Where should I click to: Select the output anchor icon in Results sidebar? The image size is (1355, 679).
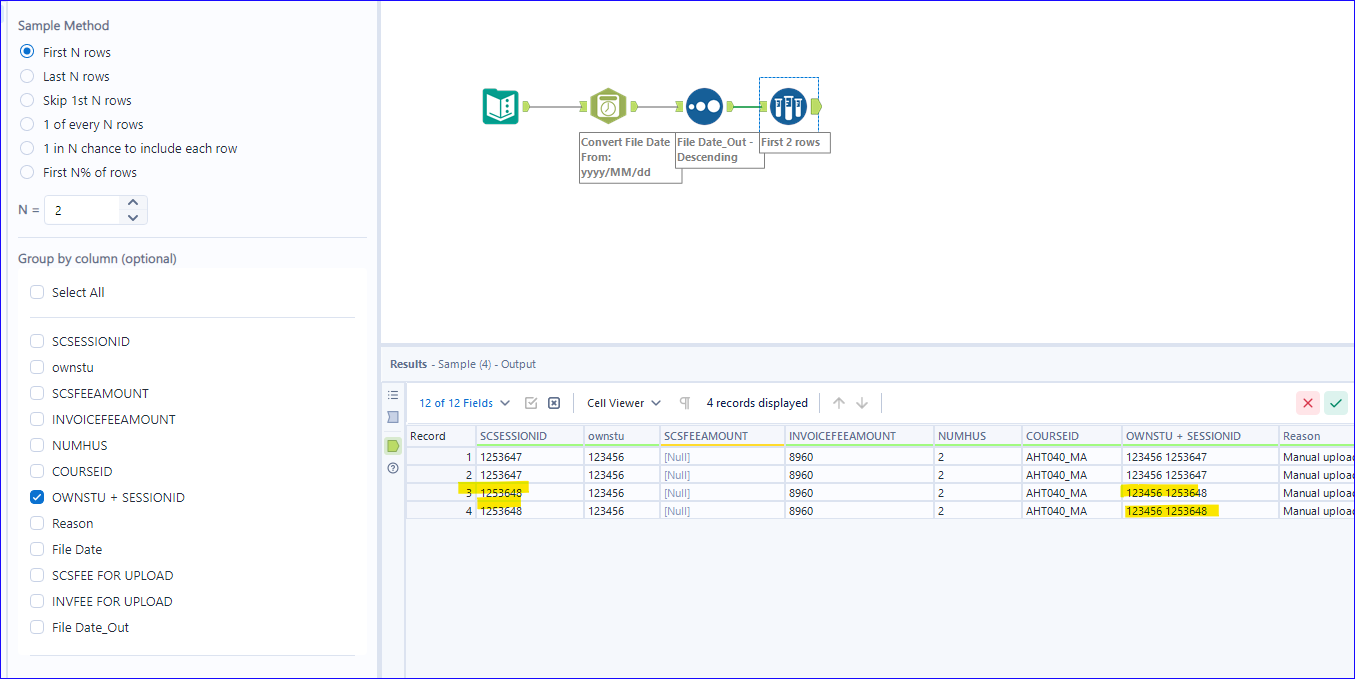(x=393, y=445)
